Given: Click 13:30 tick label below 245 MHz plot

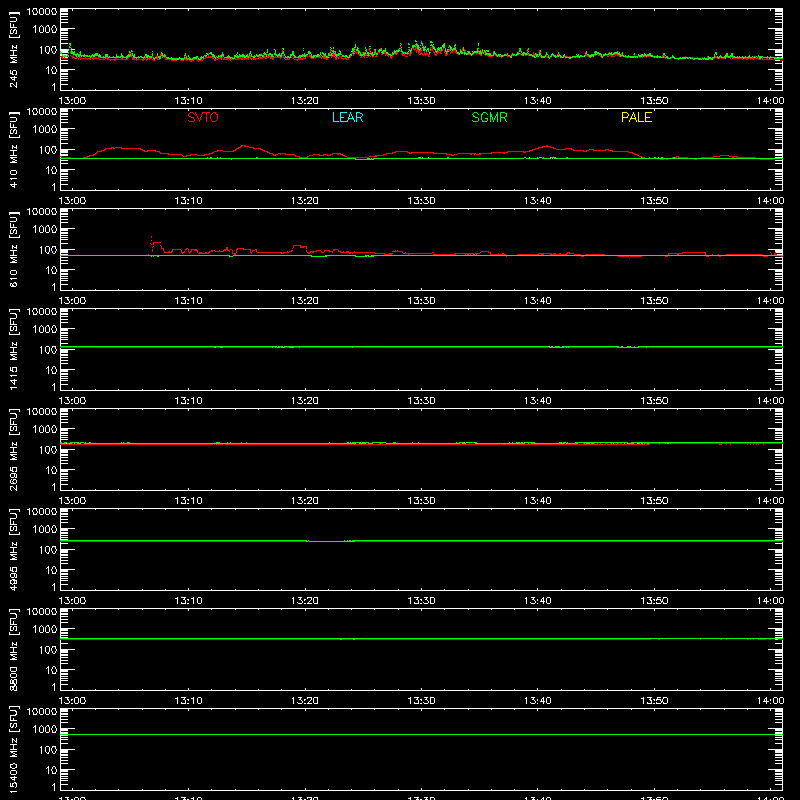Looking at the screenshot, I should pos(421,101).
